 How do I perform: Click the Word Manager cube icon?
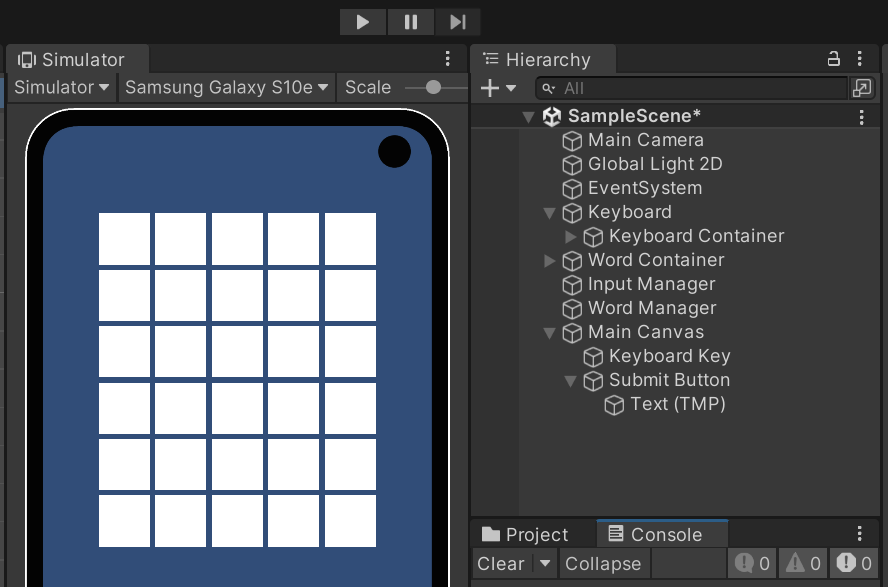pyautogui.click(x=572, y=309)
